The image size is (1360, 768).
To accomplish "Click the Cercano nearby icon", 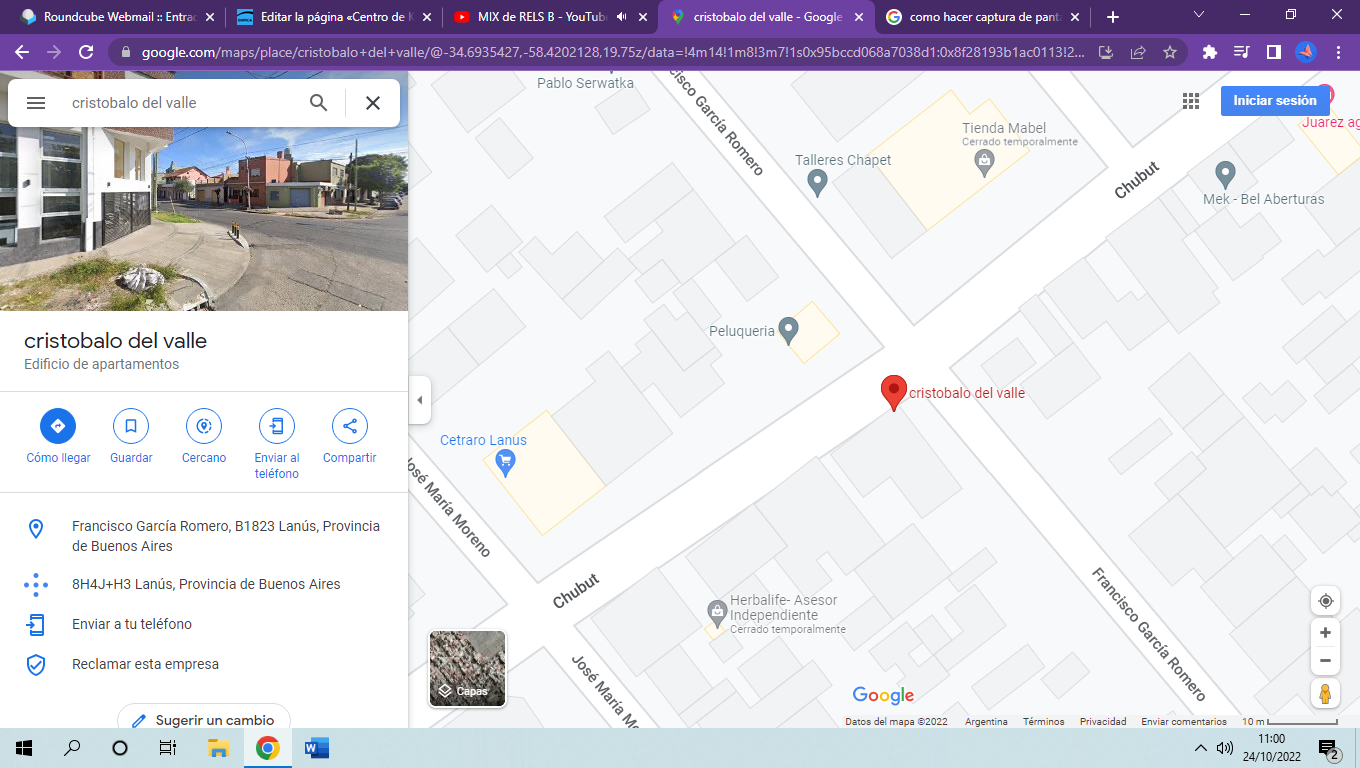I will pos(204,426).
